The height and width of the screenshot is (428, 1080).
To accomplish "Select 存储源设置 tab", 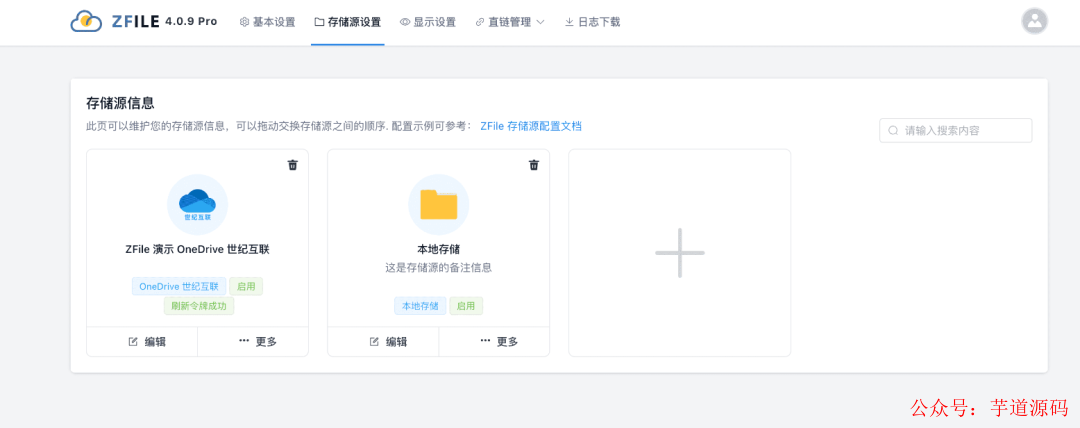I will coord(347,22).
